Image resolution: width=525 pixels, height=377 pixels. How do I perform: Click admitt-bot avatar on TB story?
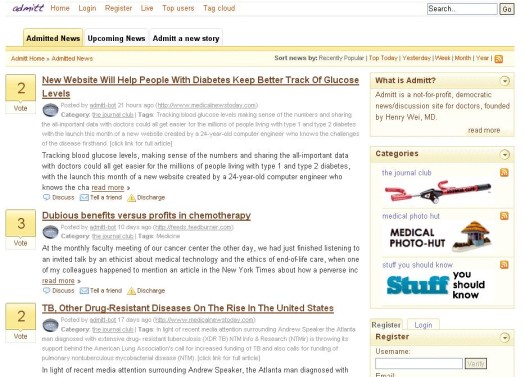tap(51, 325)
